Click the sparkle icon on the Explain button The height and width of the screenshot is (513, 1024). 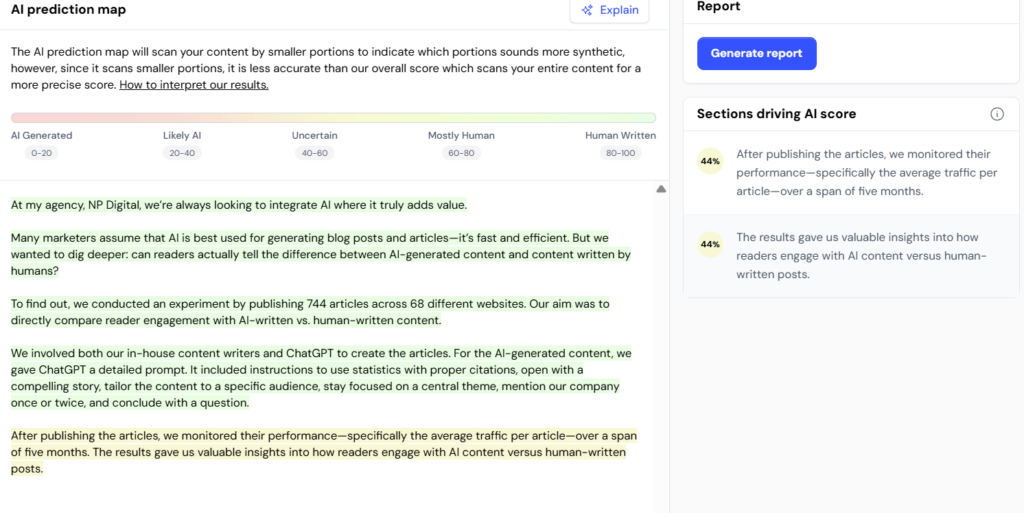click(587, 10)
